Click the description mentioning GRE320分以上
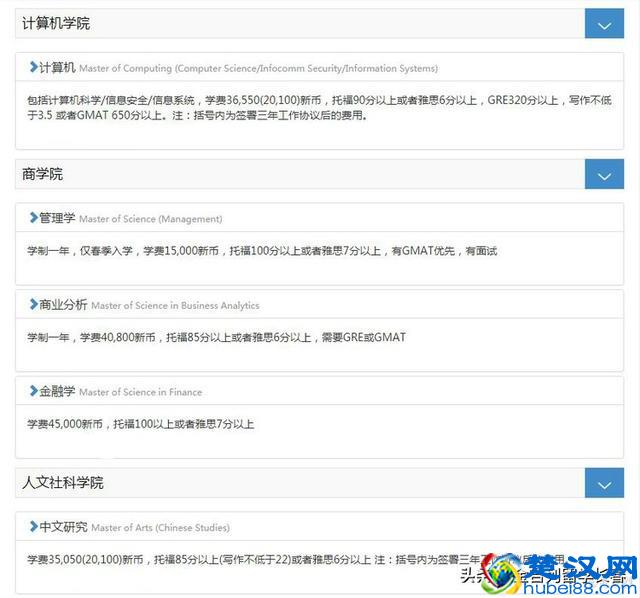The image size is (640, 598). click(319, 108)
